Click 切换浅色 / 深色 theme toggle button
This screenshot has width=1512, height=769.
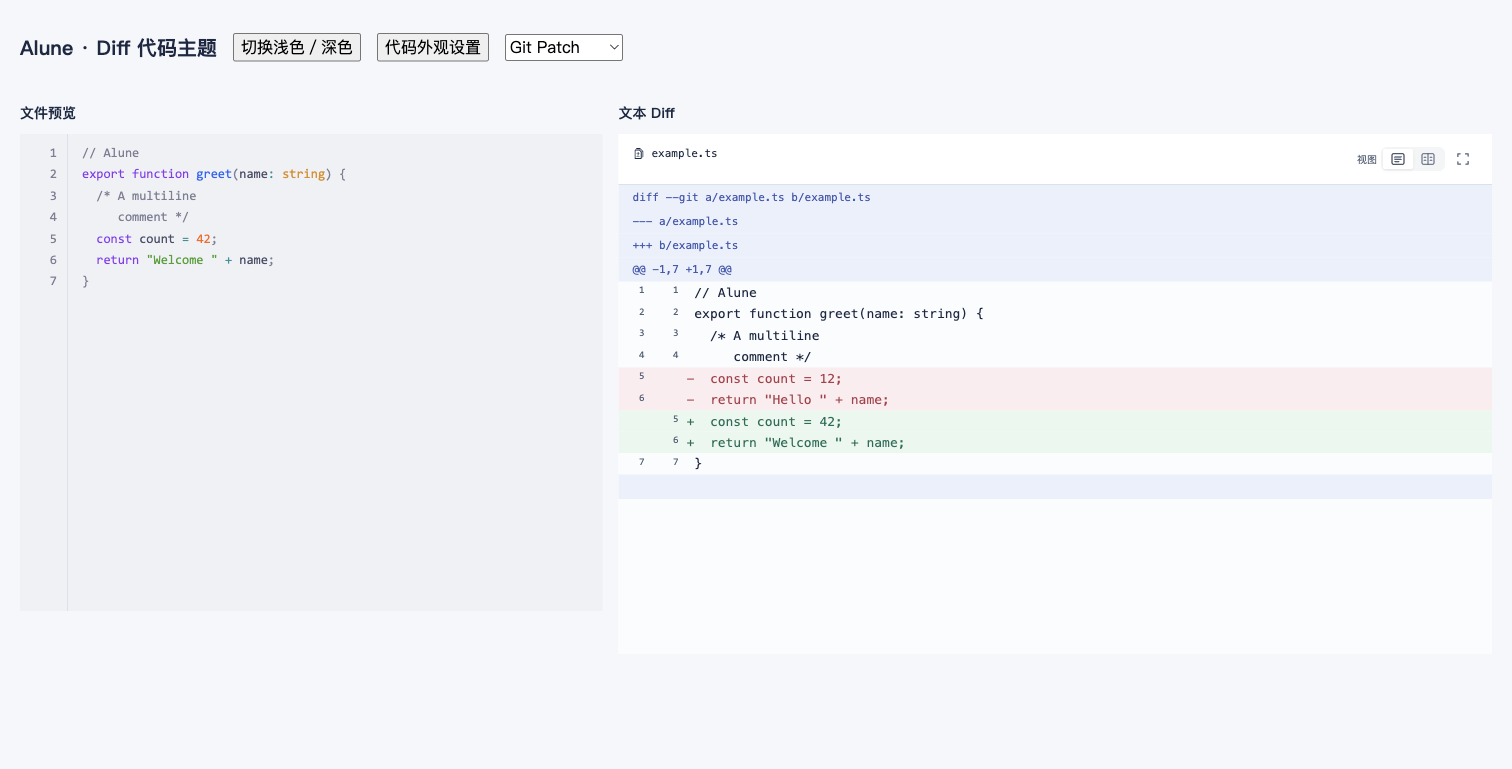[297, 47]
